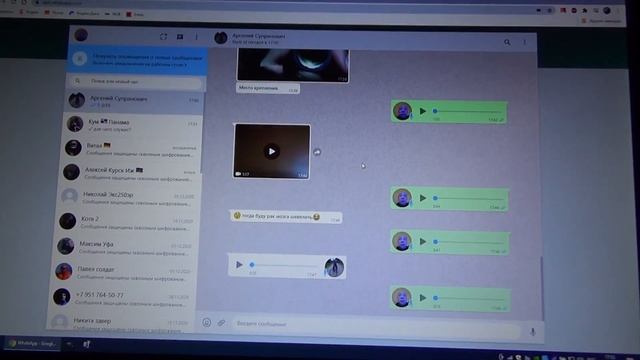The image size is (640, 360).
Task: Click the conversation scrollbar
Action: [x=542, y=288]
